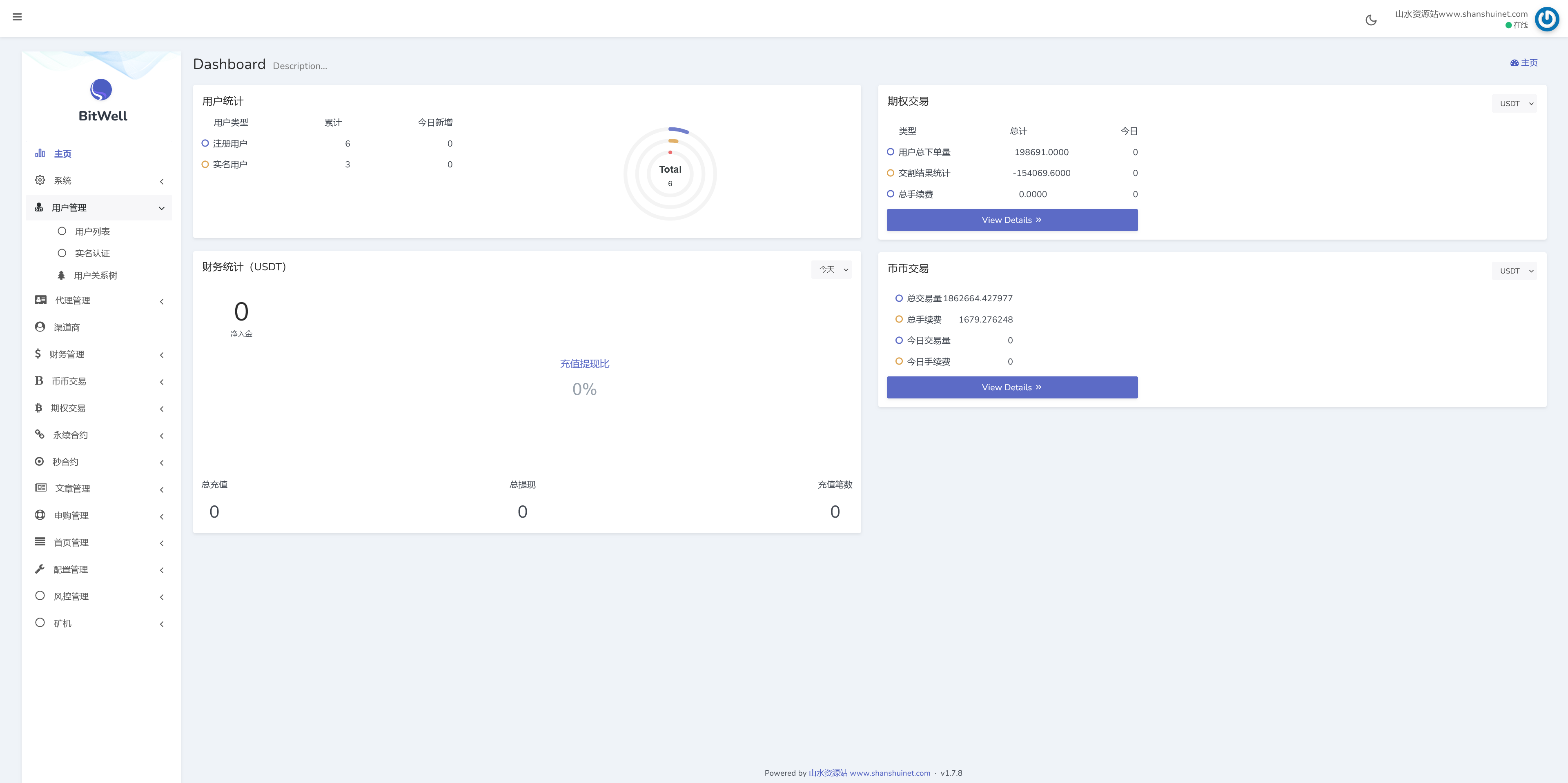Viewport: 1568px width, 783px height.
Task: Open the 实名认证 menu entry
Action: [x=92, y=252]
